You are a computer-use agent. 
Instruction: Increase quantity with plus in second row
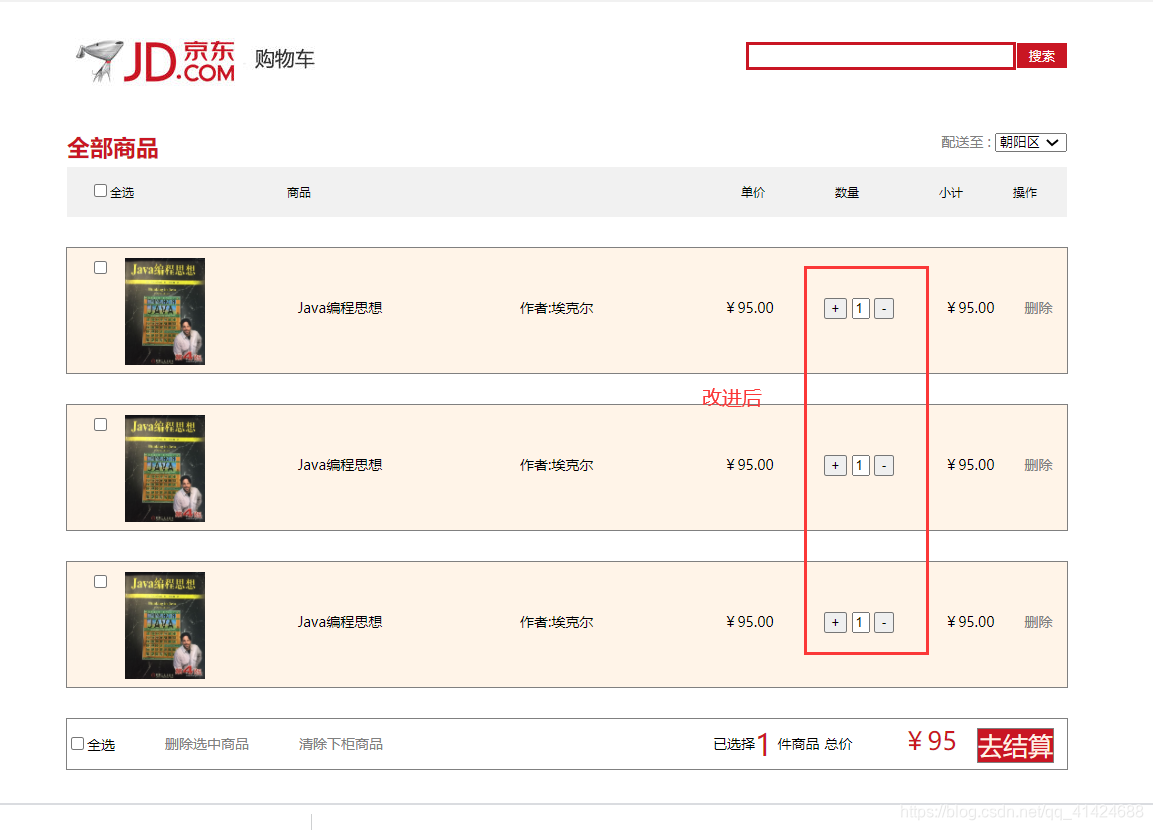(835, 465)
